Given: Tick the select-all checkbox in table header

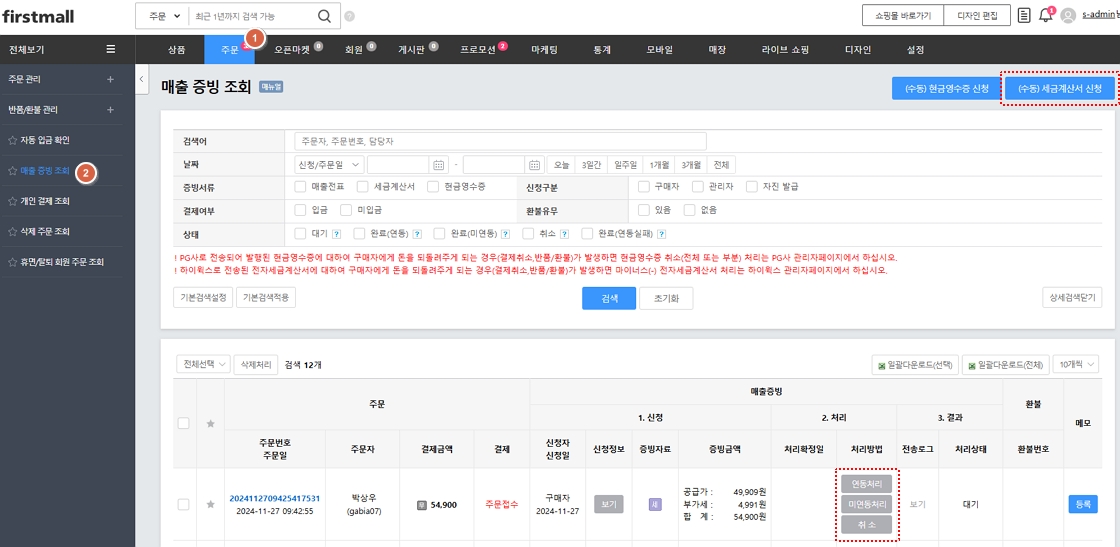Looking at the screenshot, I should pyautogui.click(x=184, y=423).
